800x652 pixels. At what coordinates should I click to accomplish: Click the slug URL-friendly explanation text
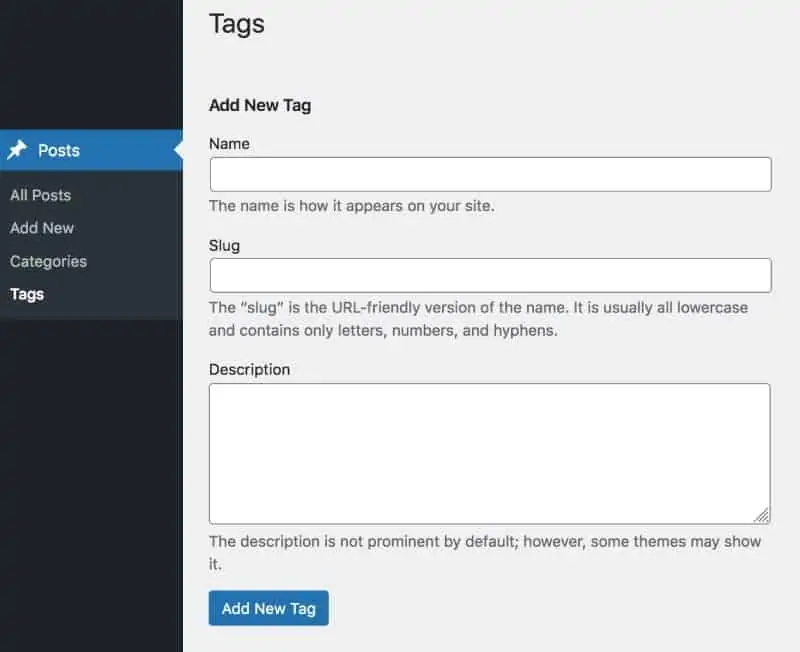478,319
